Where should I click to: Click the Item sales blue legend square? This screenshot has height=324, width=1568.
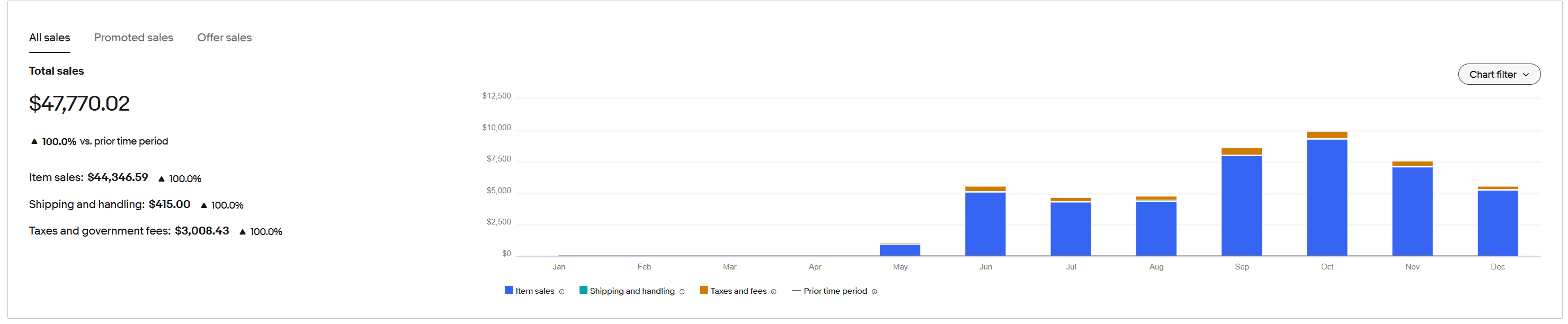[x=509, y=290]
